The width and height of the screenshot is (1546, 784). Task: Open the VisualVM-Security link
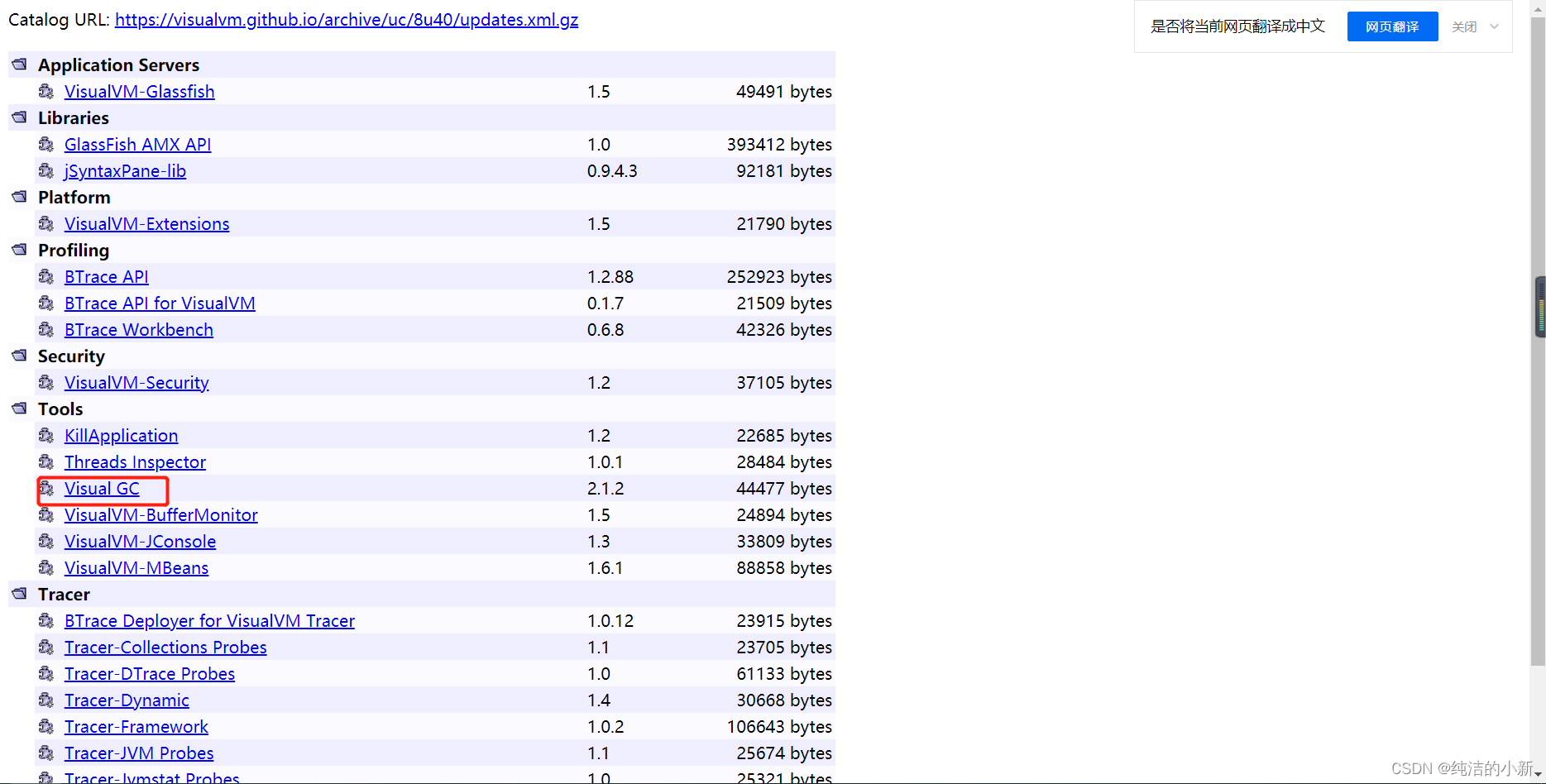[x=136, y=383]
